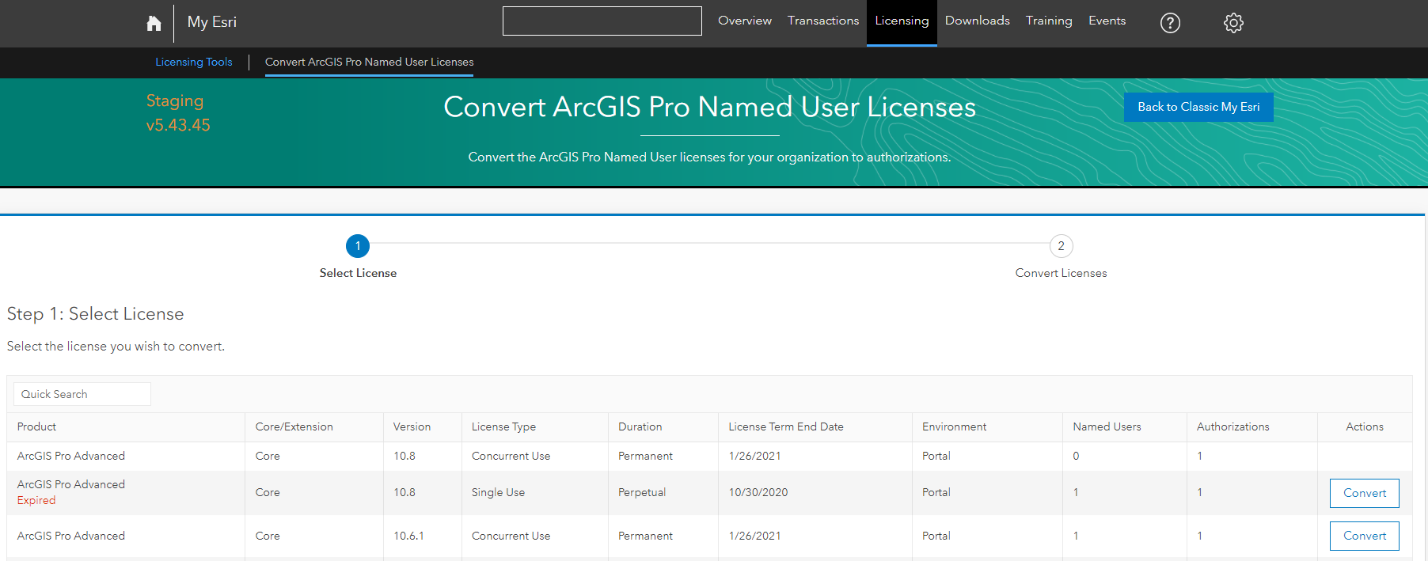
Task: Sort by Product column header
Action: pyautogui.click(x=37, y=427)
